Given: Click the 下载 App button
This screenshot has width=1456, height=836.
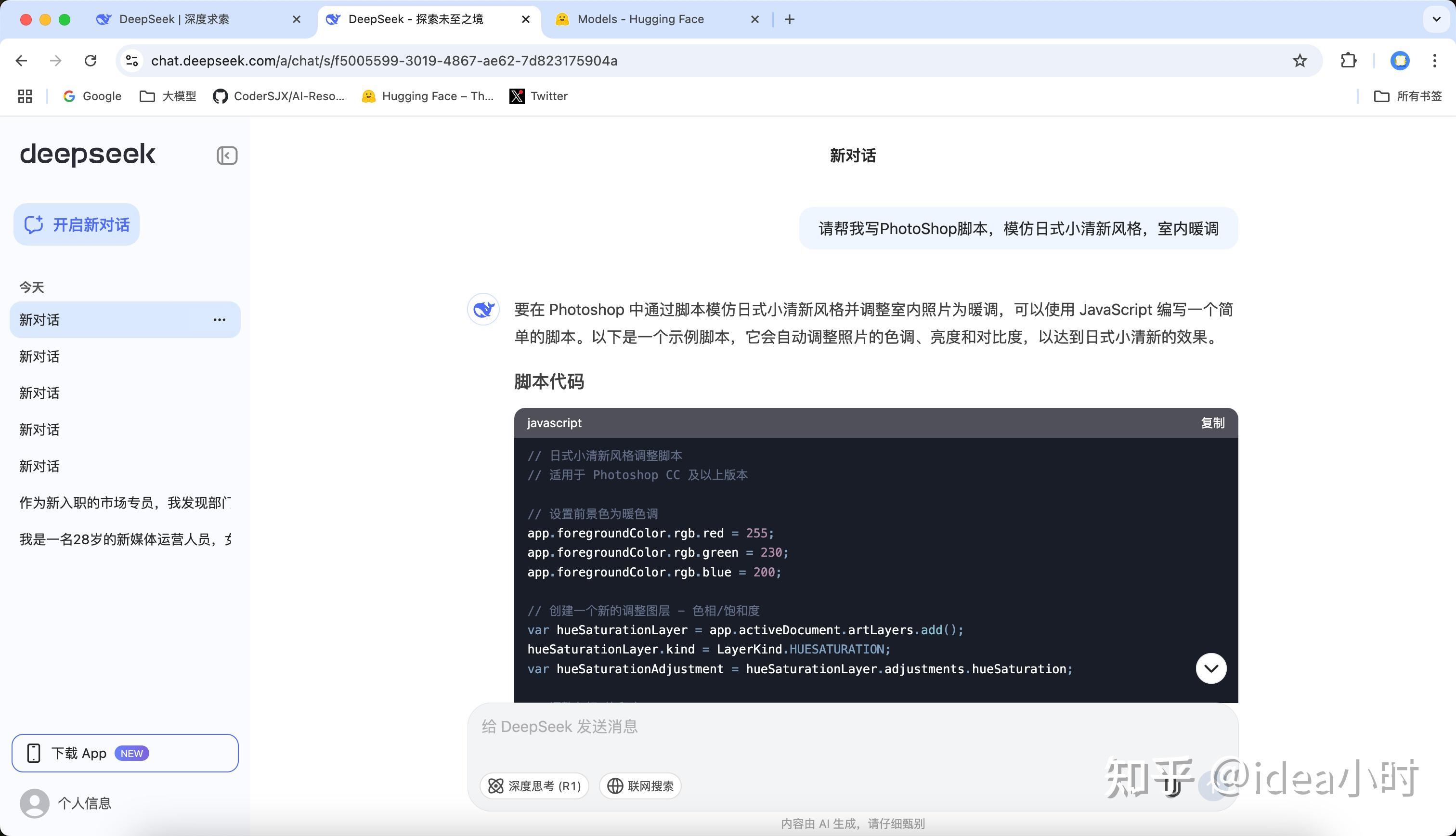Looking at the screenshot, I should pos(125,753).
